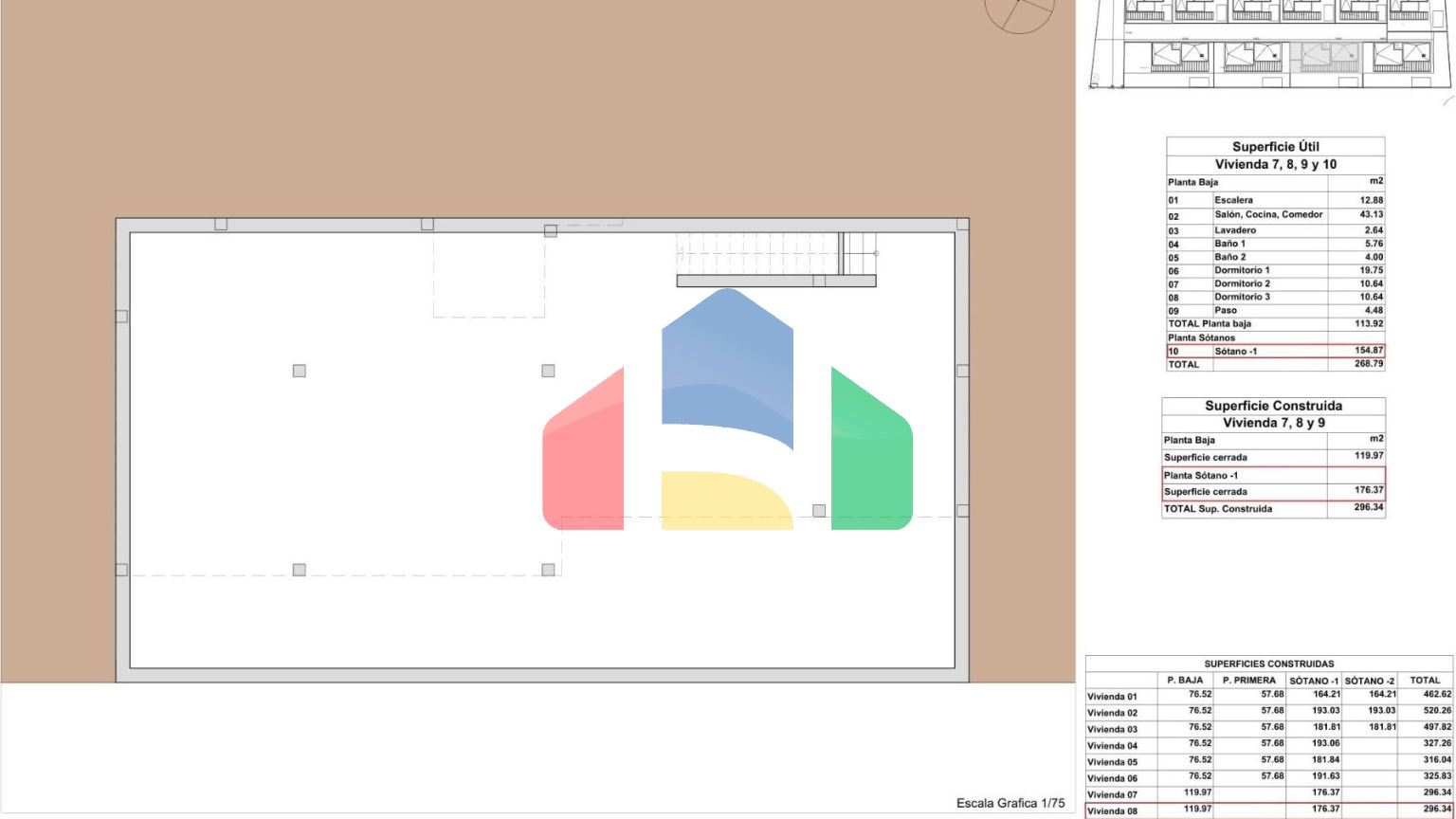Click the Escalera row in Planta Baja
This screenshot has height=819, width=1456.
point(1275,200)
